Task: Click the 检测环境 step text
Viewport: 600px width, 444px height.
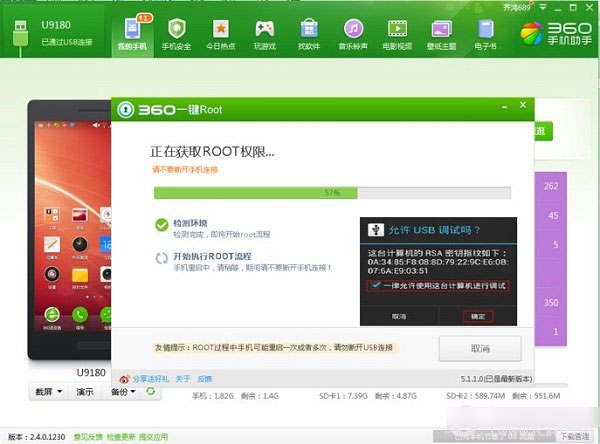Action: (190, 223)
